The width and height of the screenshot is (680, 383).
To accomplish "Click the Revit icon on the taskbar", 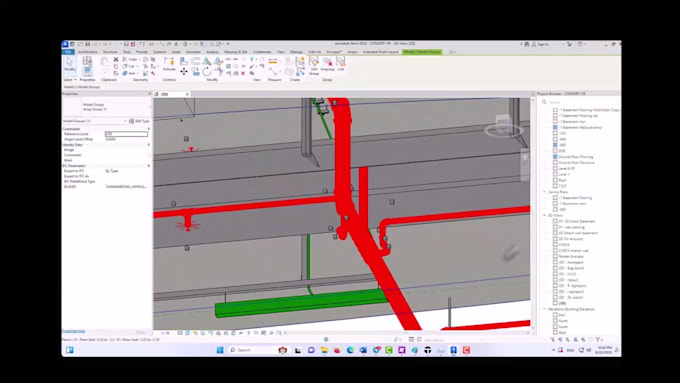I will pyautogui.click(x=454, y=350).
